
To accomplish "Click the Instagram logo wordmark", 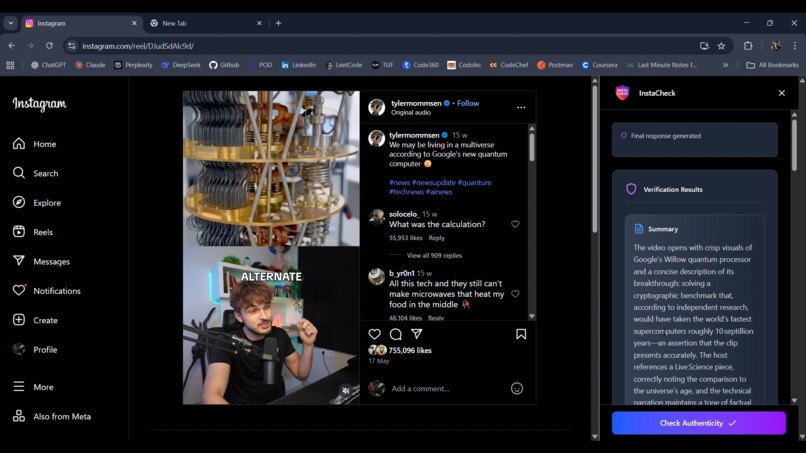I will tap(40, 104).
